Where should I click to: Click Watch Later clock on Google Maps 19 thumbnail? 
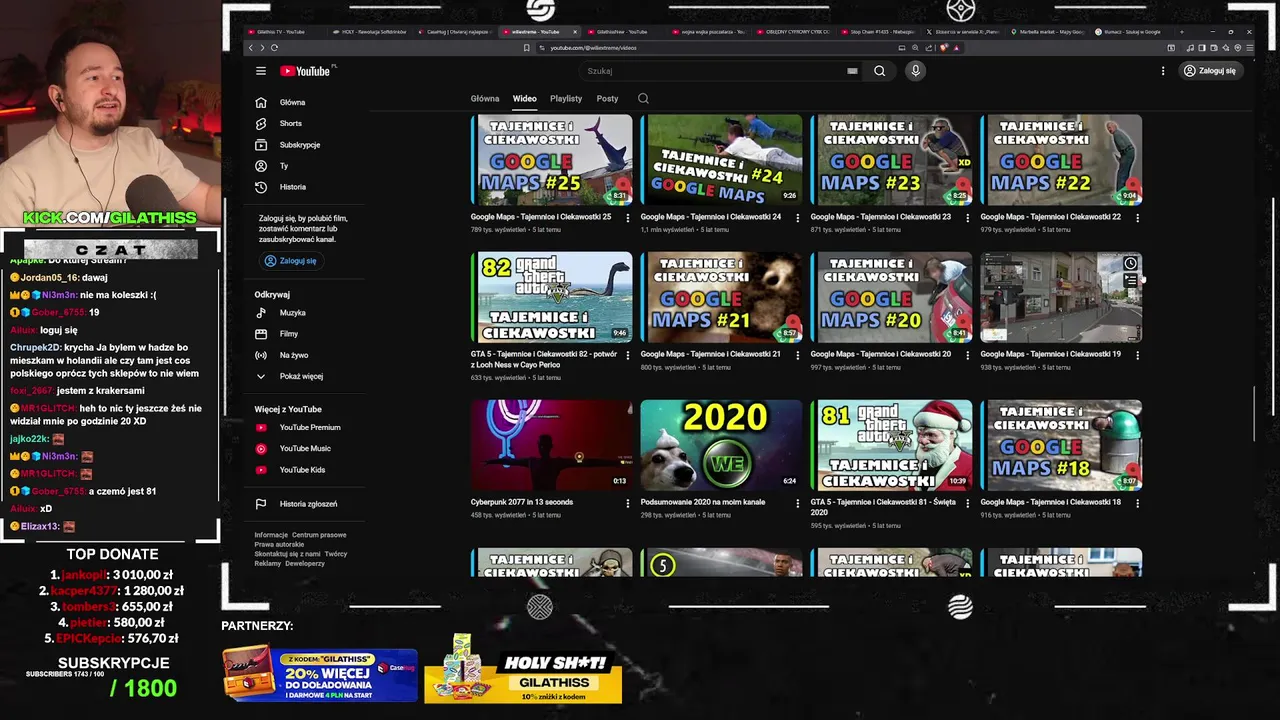point(1130,264)
